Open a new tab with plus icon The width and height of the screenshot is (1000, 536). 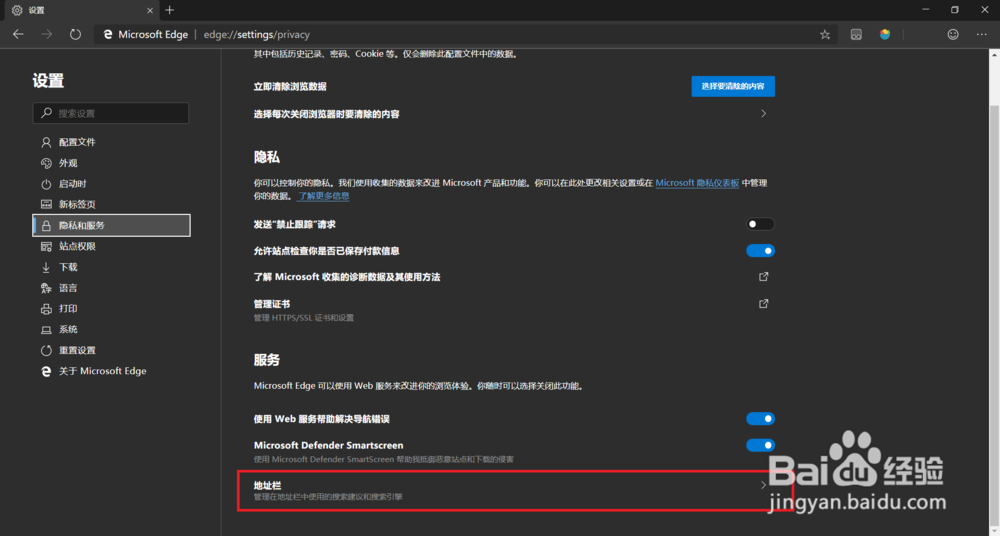click(x=170, y=10)
